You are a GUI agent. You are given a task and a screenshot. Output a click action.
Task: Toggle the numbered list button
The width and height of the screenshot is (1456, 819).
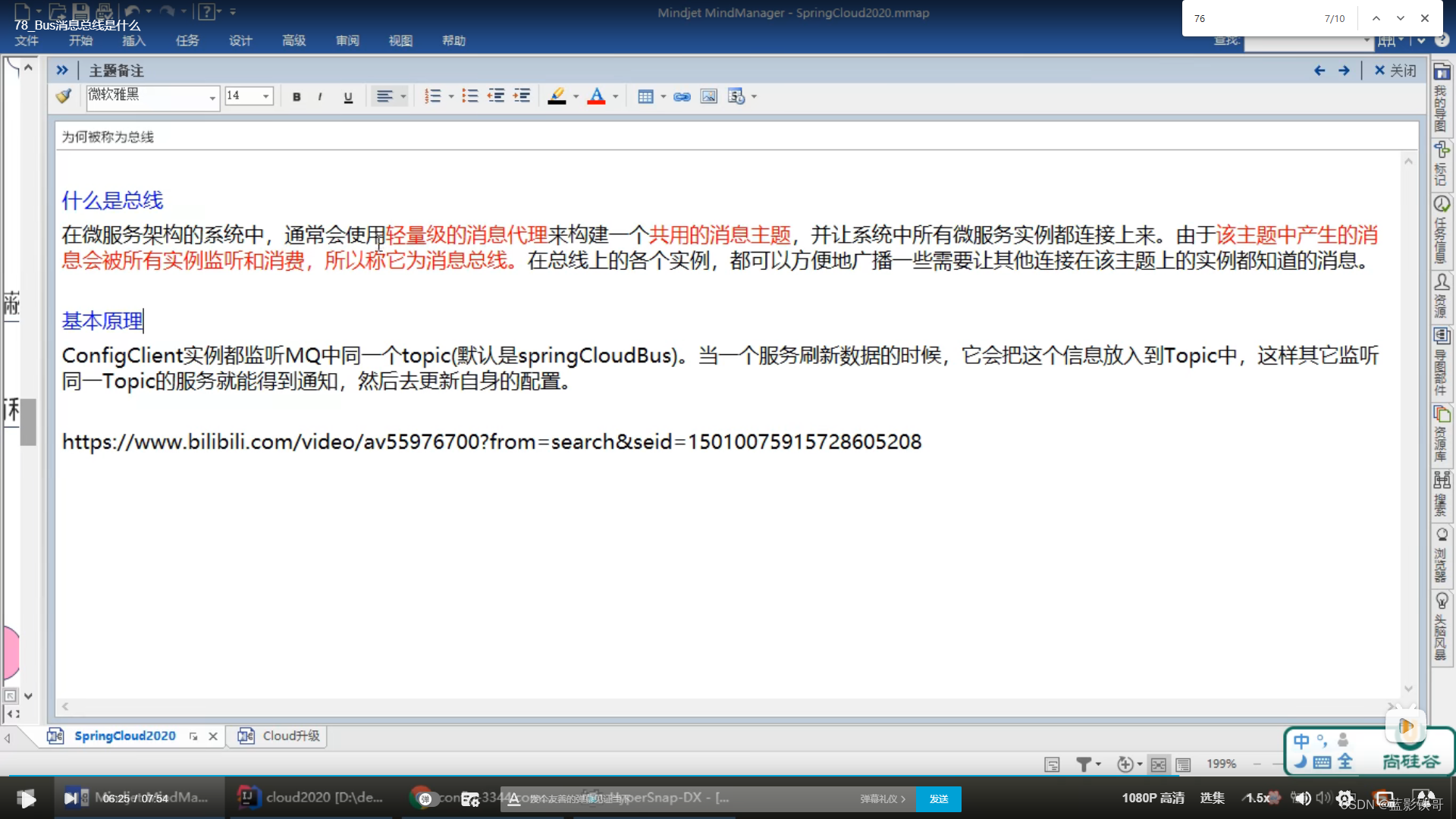pos(433,96)
